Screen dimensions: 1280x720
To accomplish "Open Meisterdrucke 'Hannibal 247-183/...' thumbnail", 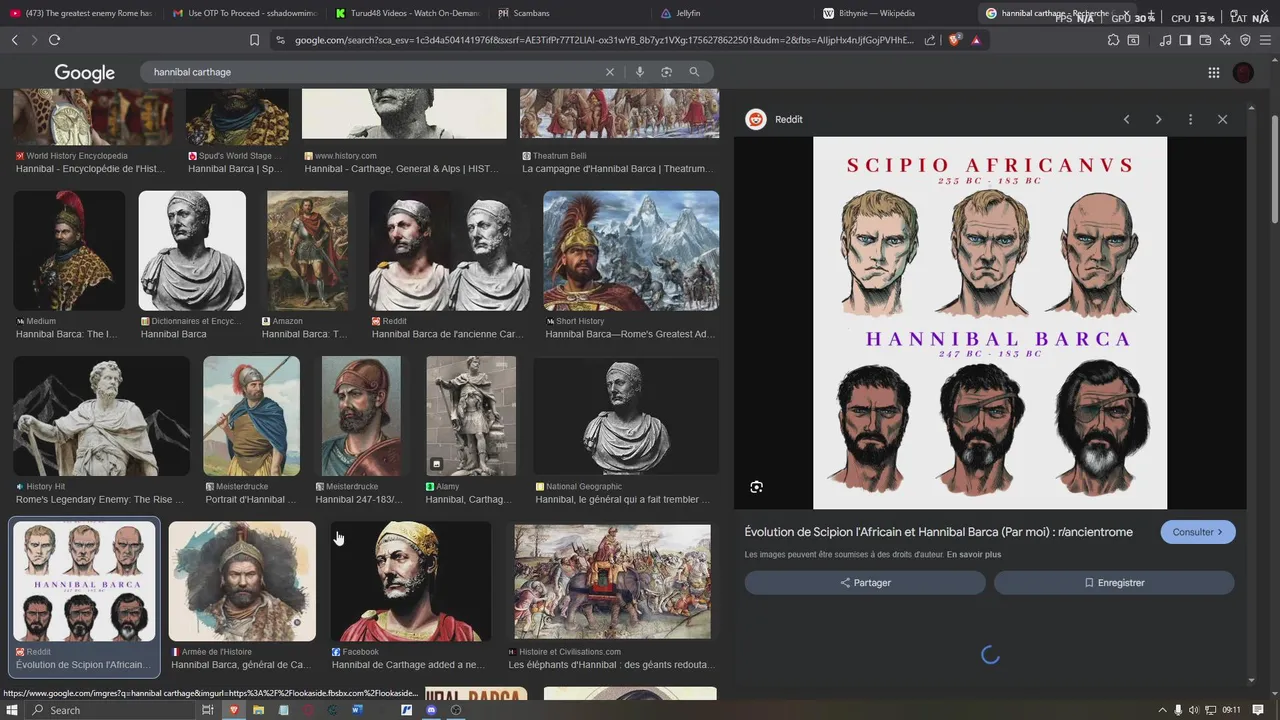I will [x=361, y=416].
